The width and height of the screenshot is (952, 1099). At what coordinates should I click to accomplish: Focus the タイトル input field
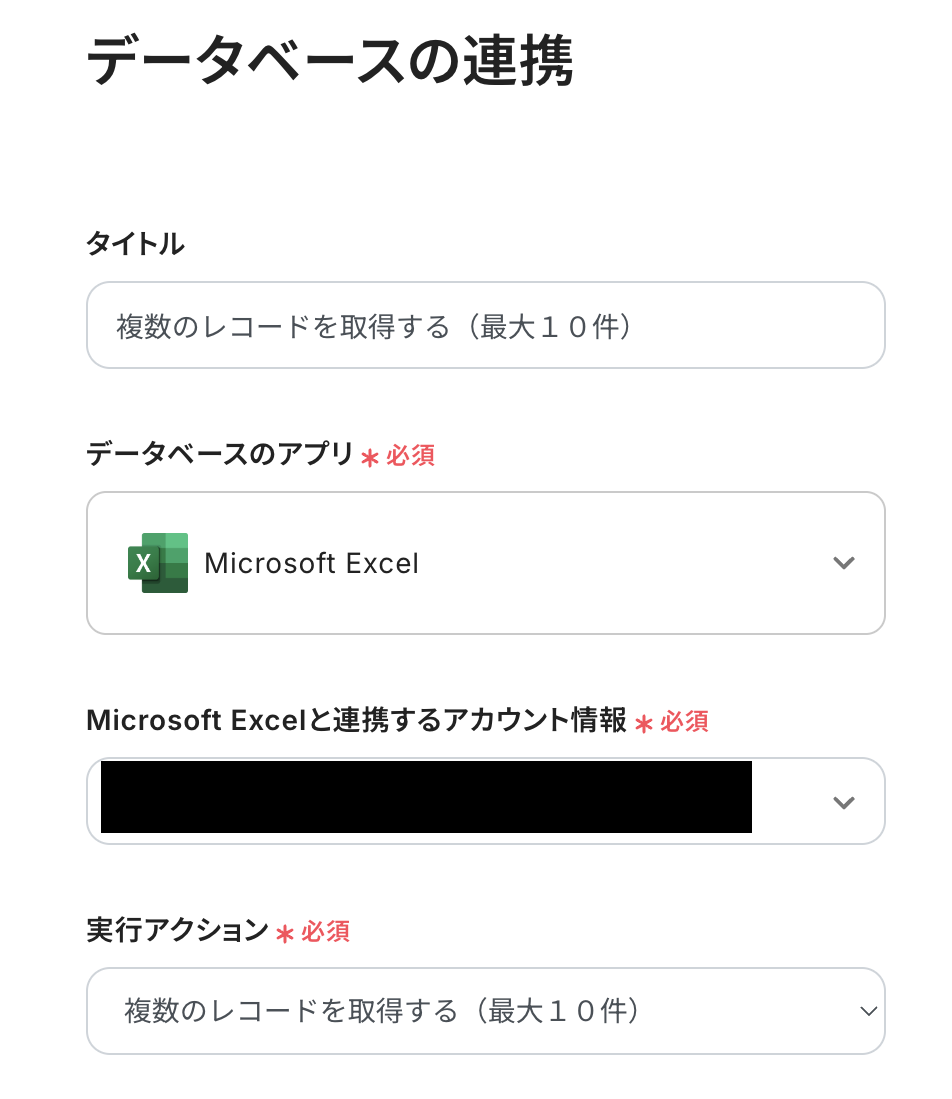pos(486,326)
